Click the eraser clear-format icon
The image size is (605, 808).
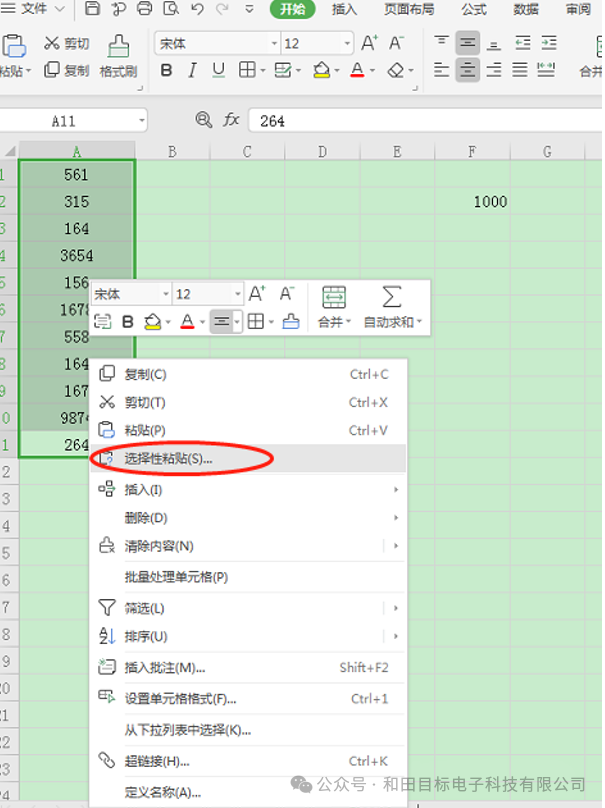tap(396, 70)
